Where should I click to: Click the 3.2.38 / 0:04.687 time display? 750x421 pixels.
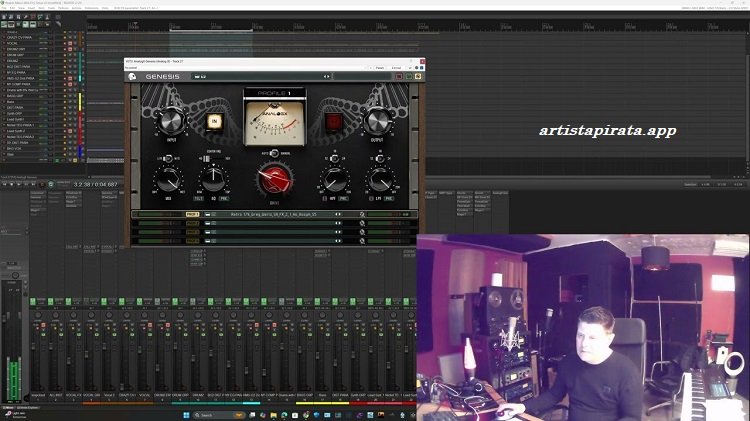click(x=95, y=184)
